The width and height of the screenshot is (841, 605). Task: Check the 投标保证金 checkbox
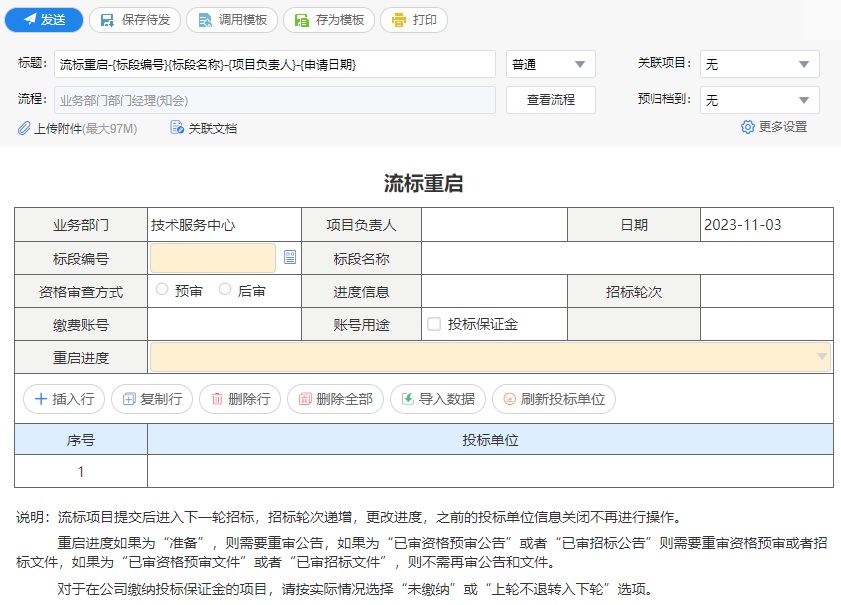click(434, 324)
